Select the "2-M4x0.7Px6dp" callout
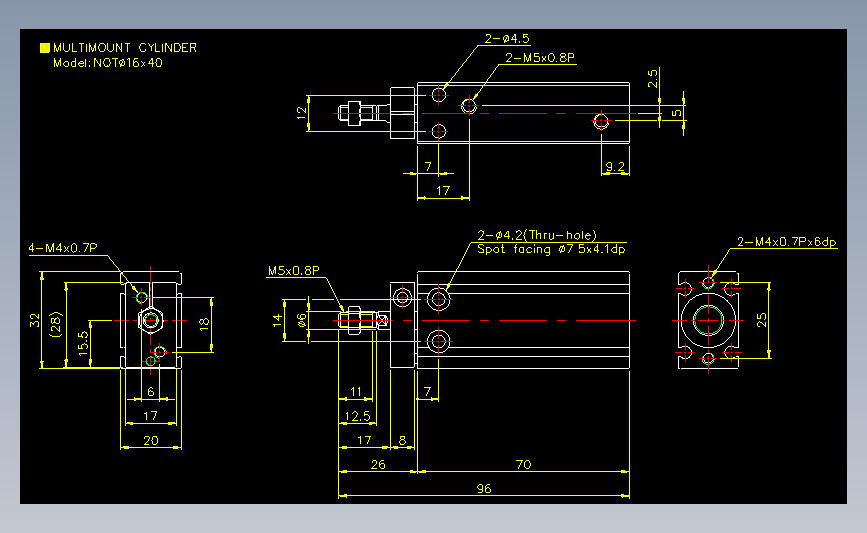 [x=787, y=242]
